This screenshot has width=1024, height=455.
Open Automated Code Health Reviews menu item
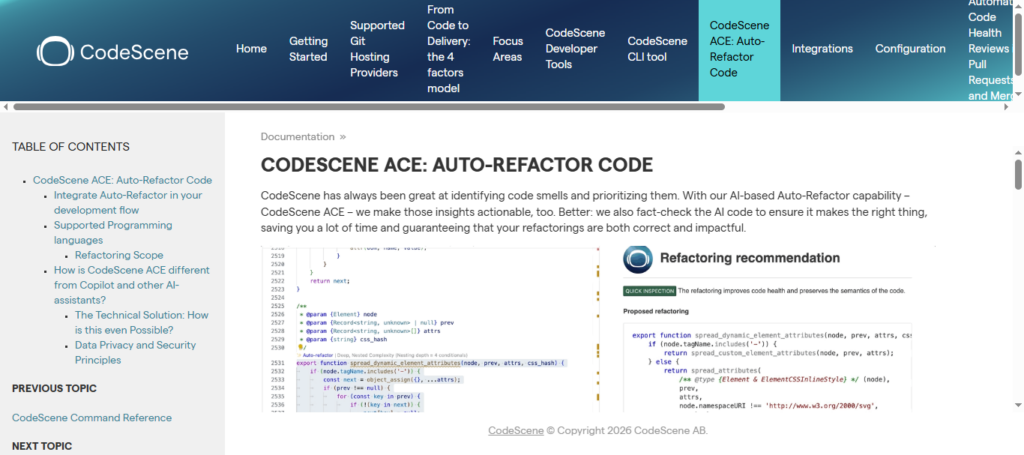989,49
